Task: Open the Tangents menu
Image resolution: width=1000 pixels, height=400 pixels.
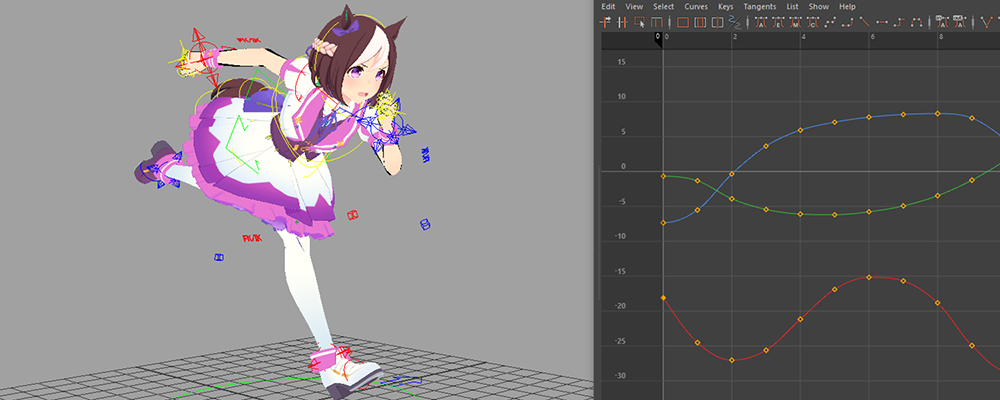Action: point(759,6)
